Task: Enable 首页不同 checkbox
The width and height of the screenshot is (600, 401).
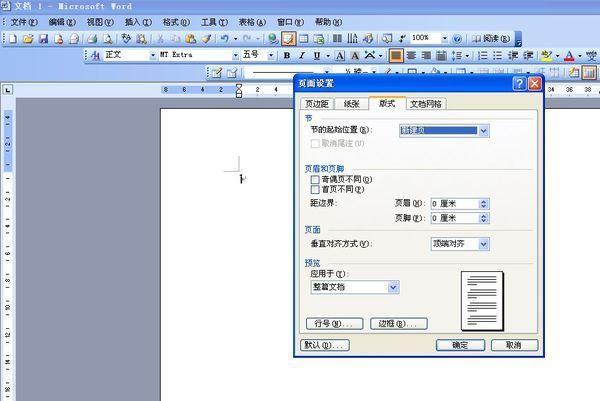Action: click(x=316, y=189)
